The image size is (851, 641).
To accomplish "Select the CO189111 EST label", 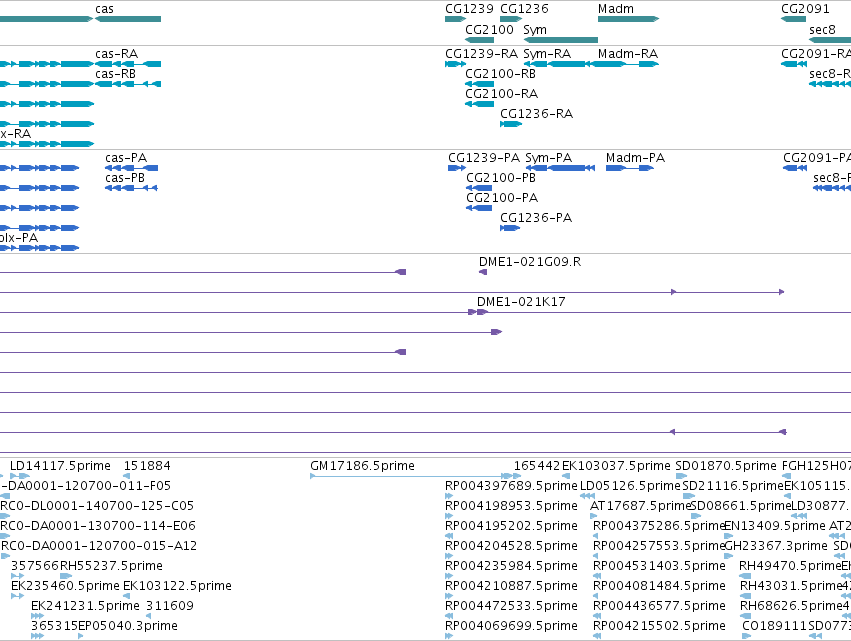I will (774, 626).
